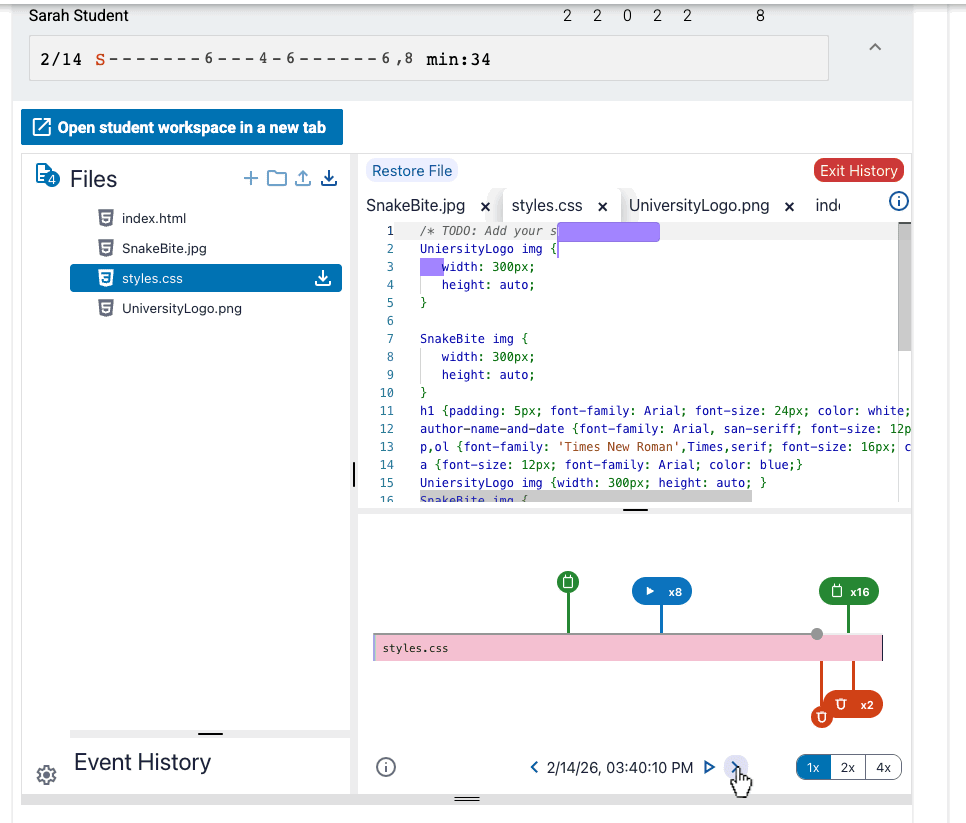Viewport: 966px width, 823px height.
Task: Switch to the UniversityLogo.png tab
Action: coord(699,206)
